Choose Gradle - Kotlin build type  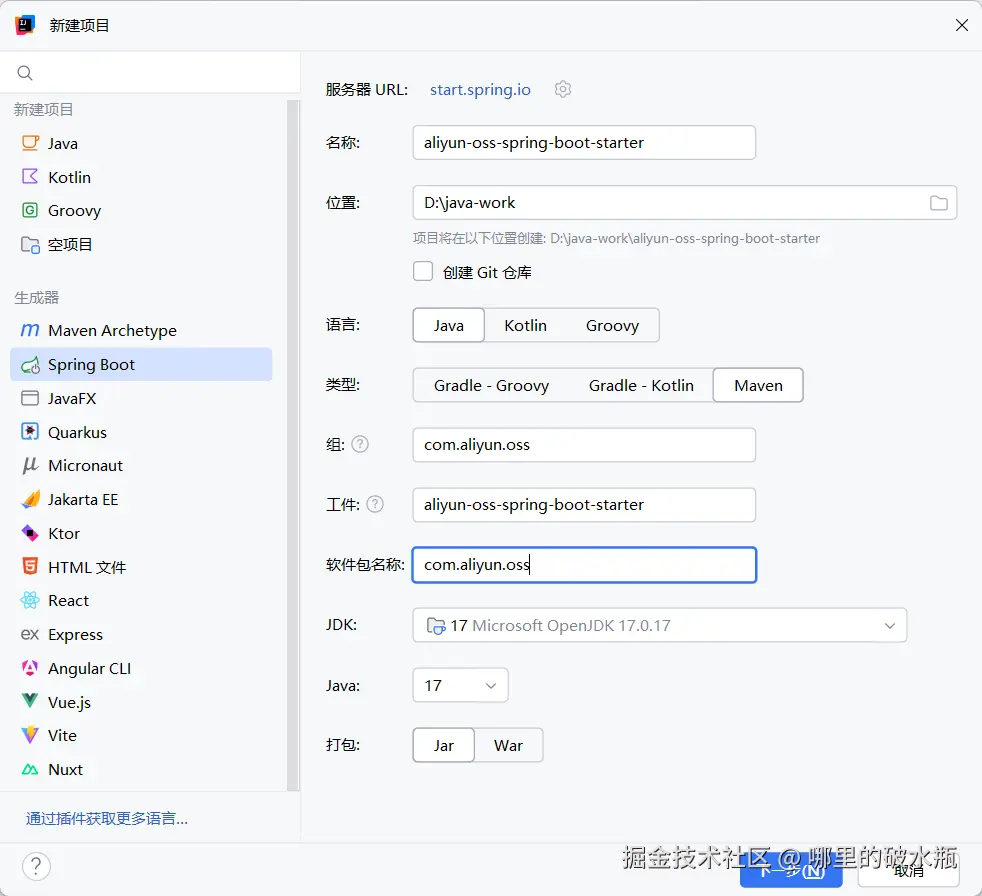coord(641,385)
